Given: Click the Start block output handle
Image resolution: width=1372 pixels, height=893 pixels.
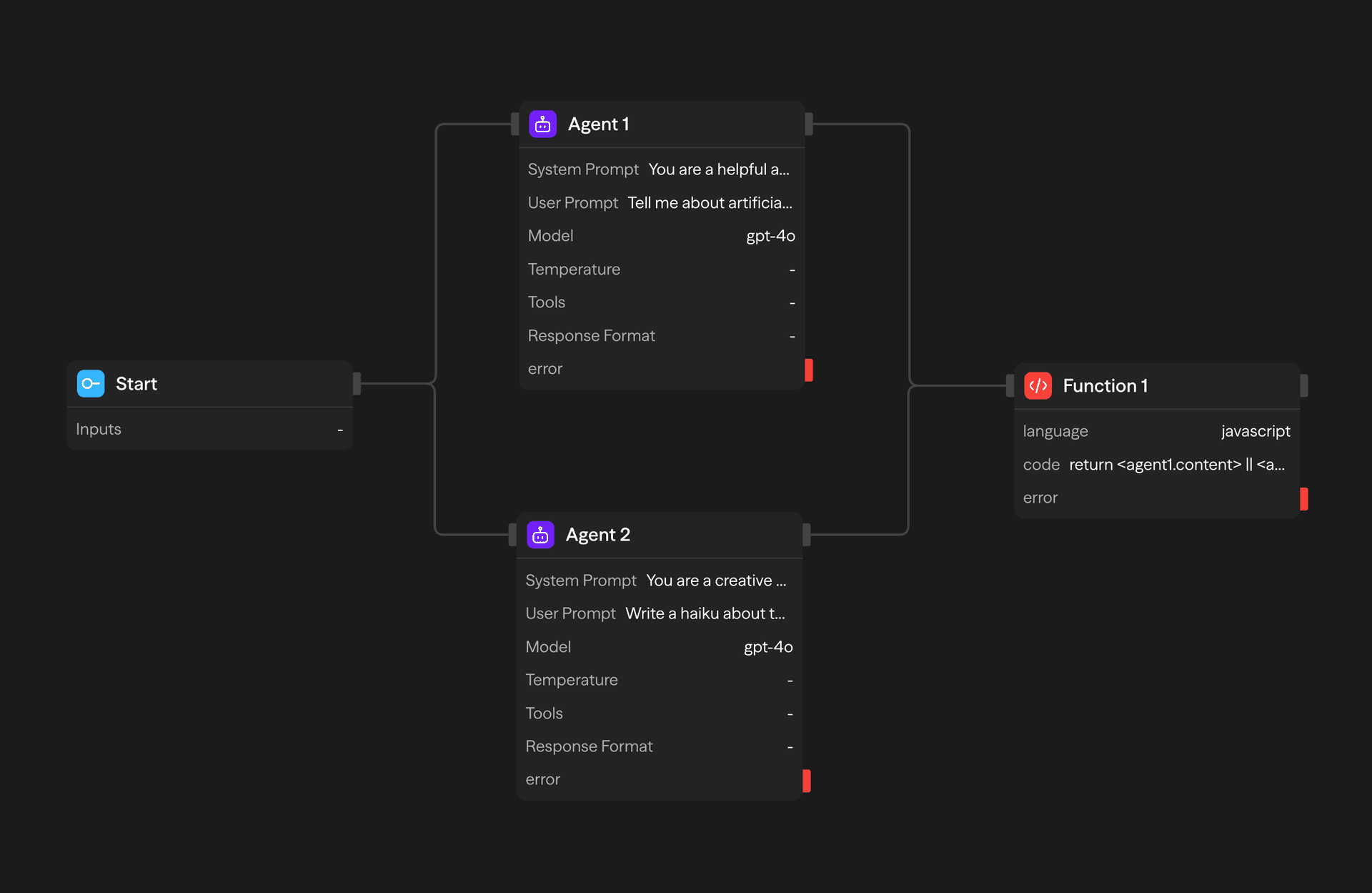Looking at the screenshot, I should pos(357,384).
